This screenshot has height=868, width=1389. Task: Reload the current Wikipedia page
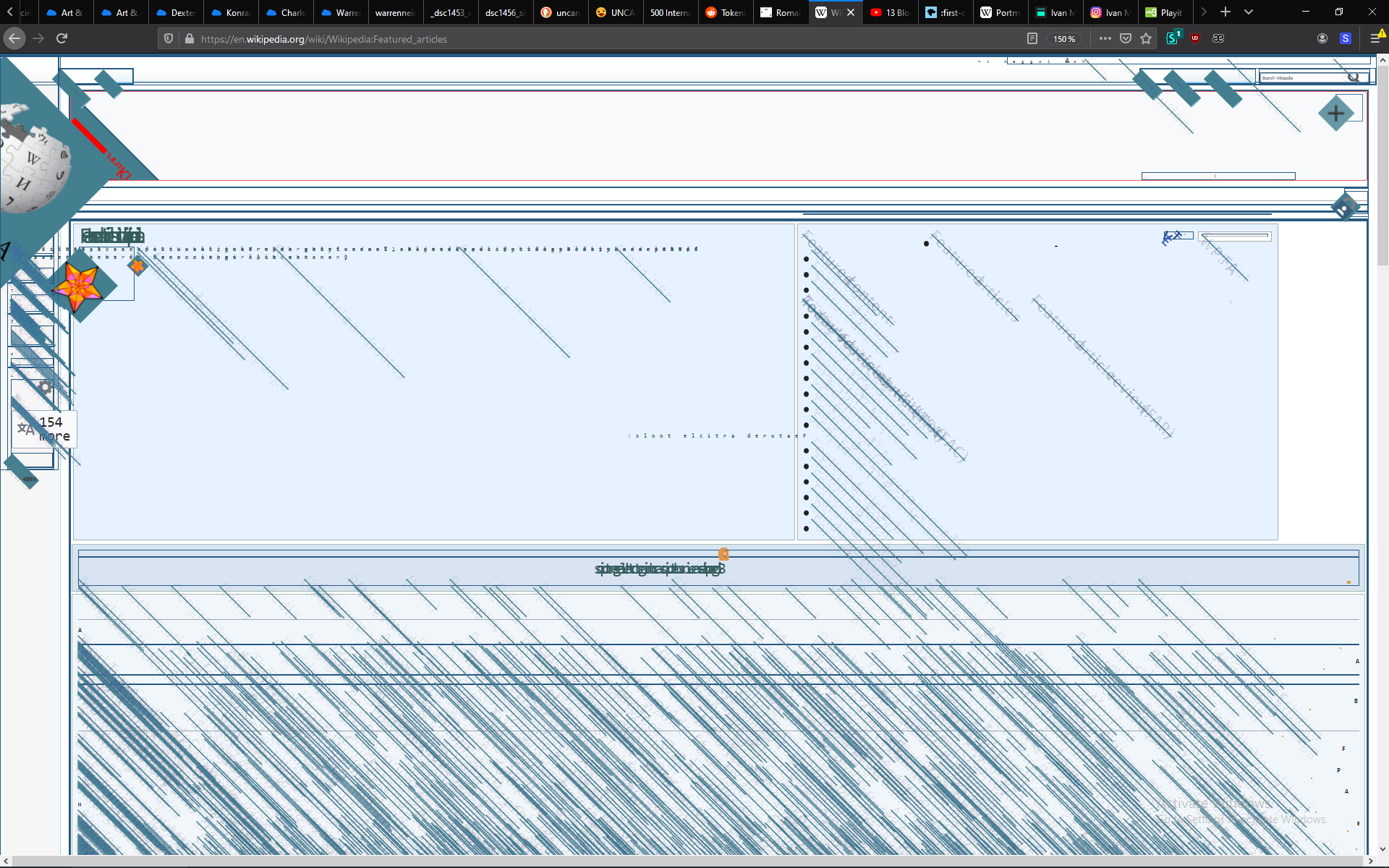(x=62, y=38)
